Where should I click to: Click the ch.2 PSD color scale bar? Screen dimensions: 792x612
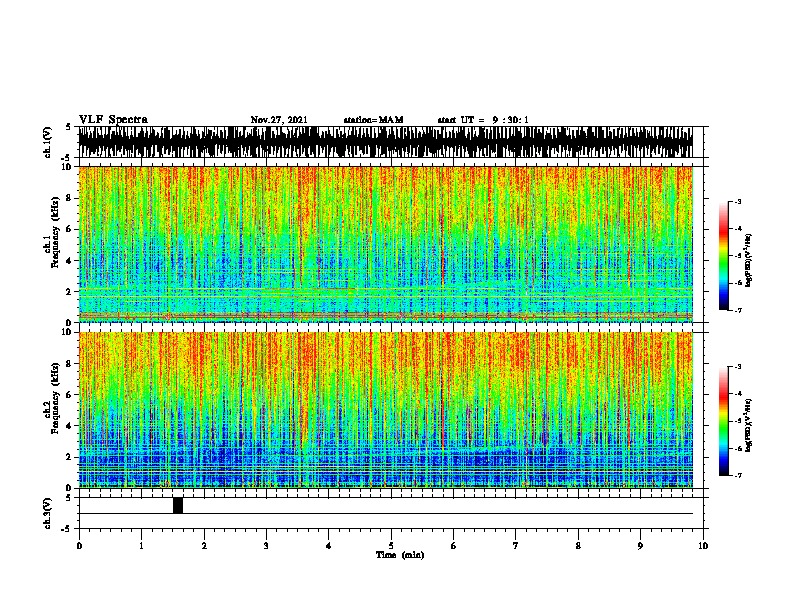[723, 421]
